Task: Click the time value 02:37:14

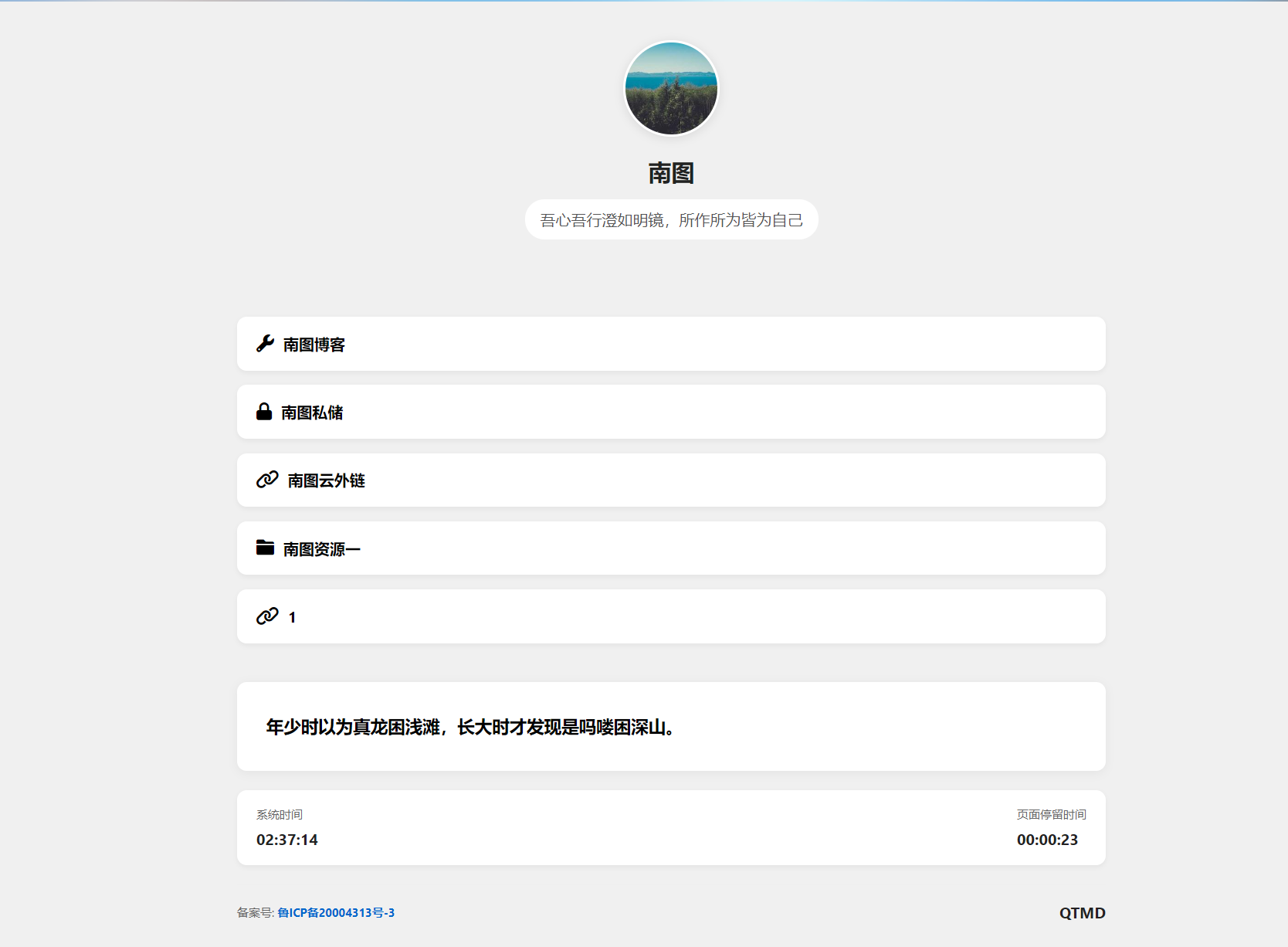Action: pos(287,839)
